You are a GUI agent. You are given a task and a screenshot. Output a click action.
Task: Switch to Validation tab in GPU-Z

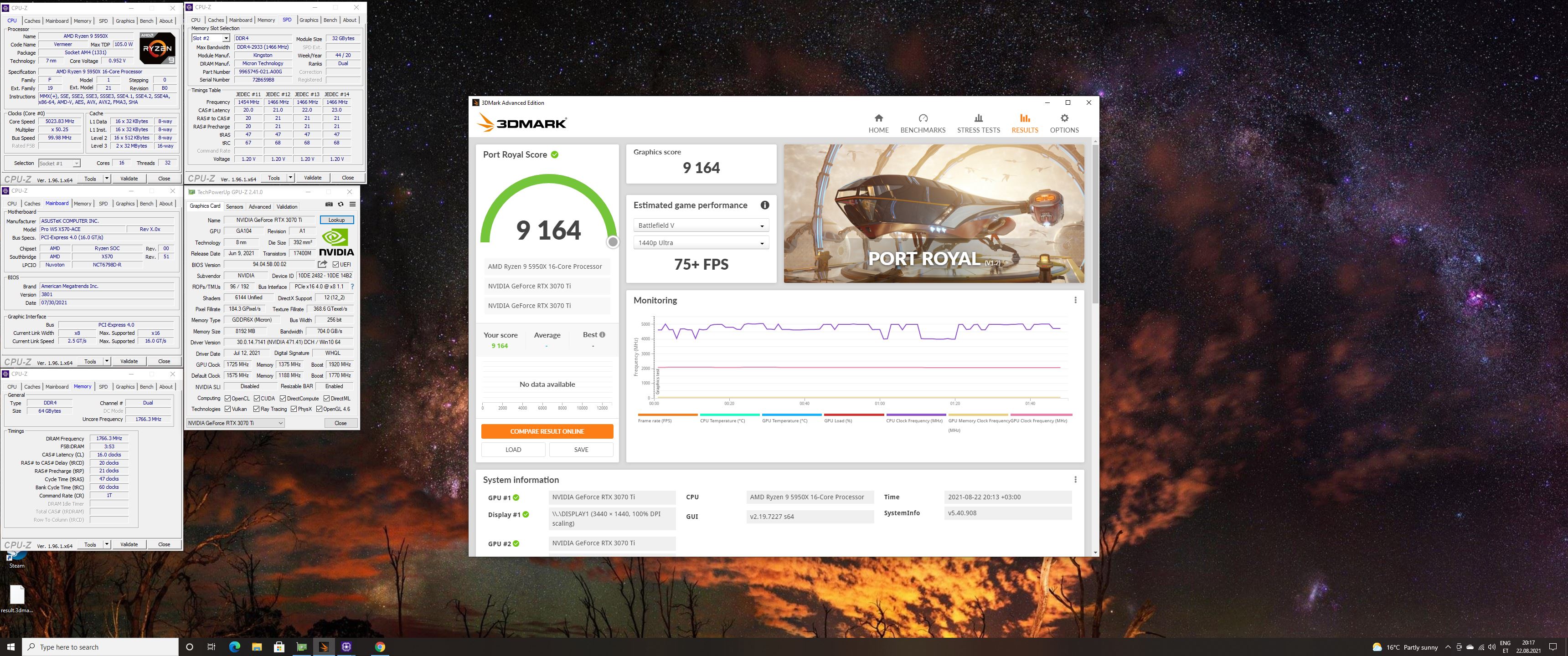[287, 207]
